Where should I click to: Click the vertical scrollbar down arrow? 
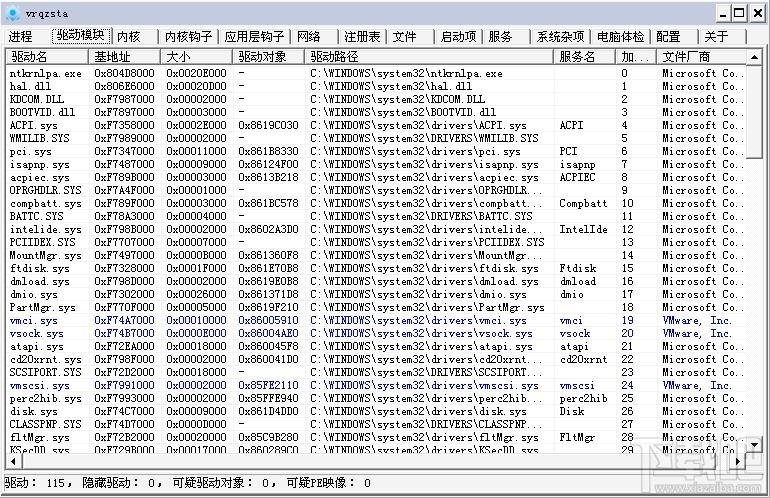click(x=754, y=445)
